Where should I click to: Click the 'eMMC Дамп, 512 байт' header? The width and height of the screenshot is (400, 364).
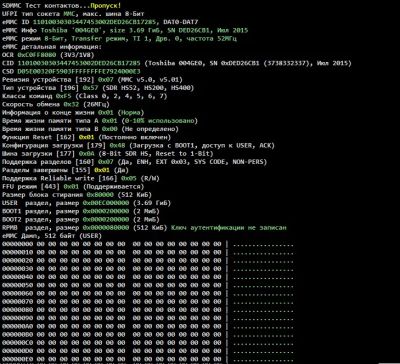(52, 236)
